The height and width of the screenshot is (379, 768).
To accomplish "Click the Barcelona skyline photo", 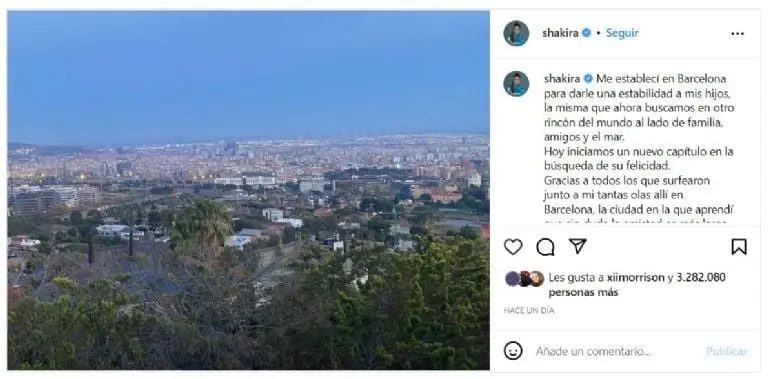I will click(248, 190).
